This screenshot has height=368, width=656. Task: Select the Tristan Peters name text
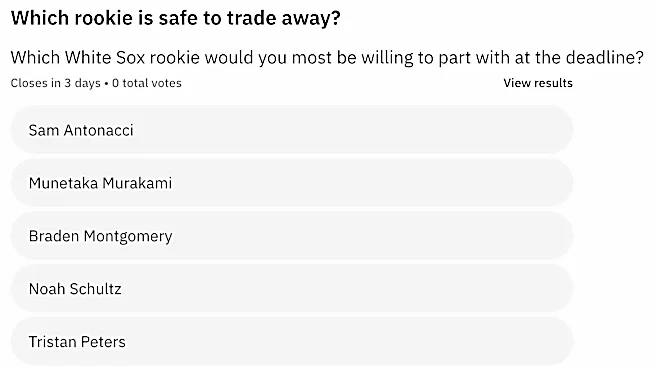coord(77,342)
